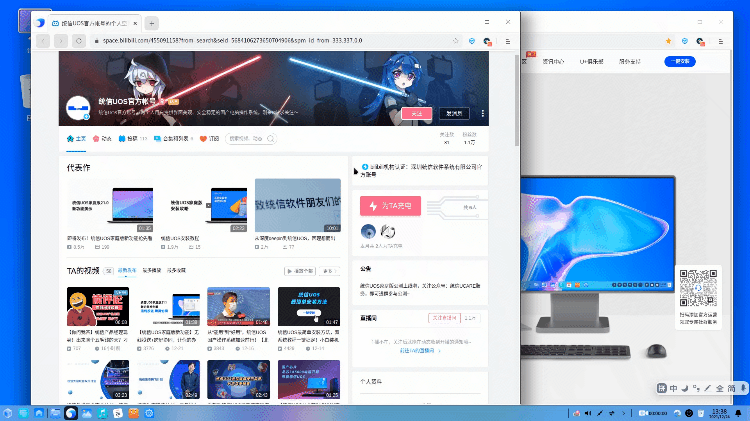The image size is (750, 421).
Task: Click 中 on the input method bar
Action: (673, 388)
